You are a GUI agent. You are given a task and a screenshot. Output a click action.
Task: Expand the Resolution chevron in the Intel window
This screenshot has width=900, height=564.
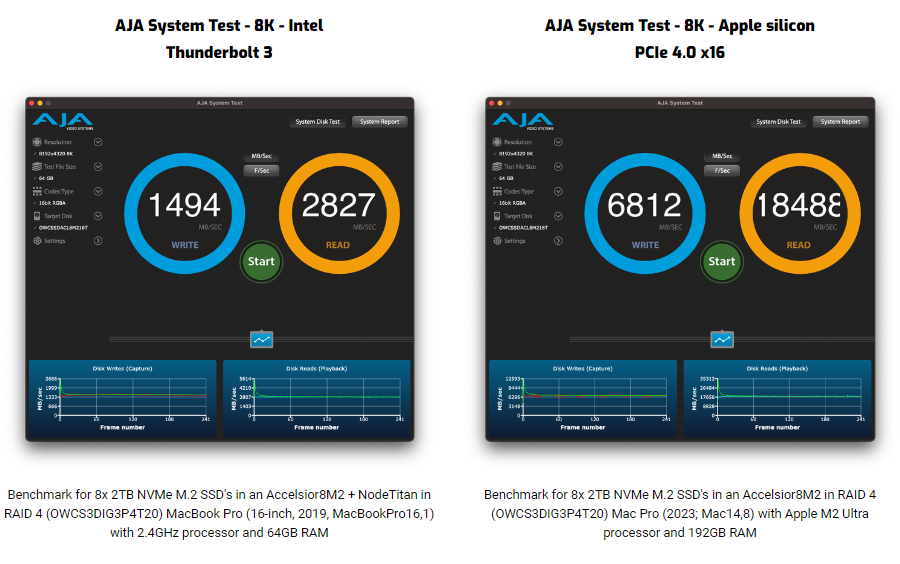tap(98, 142)
